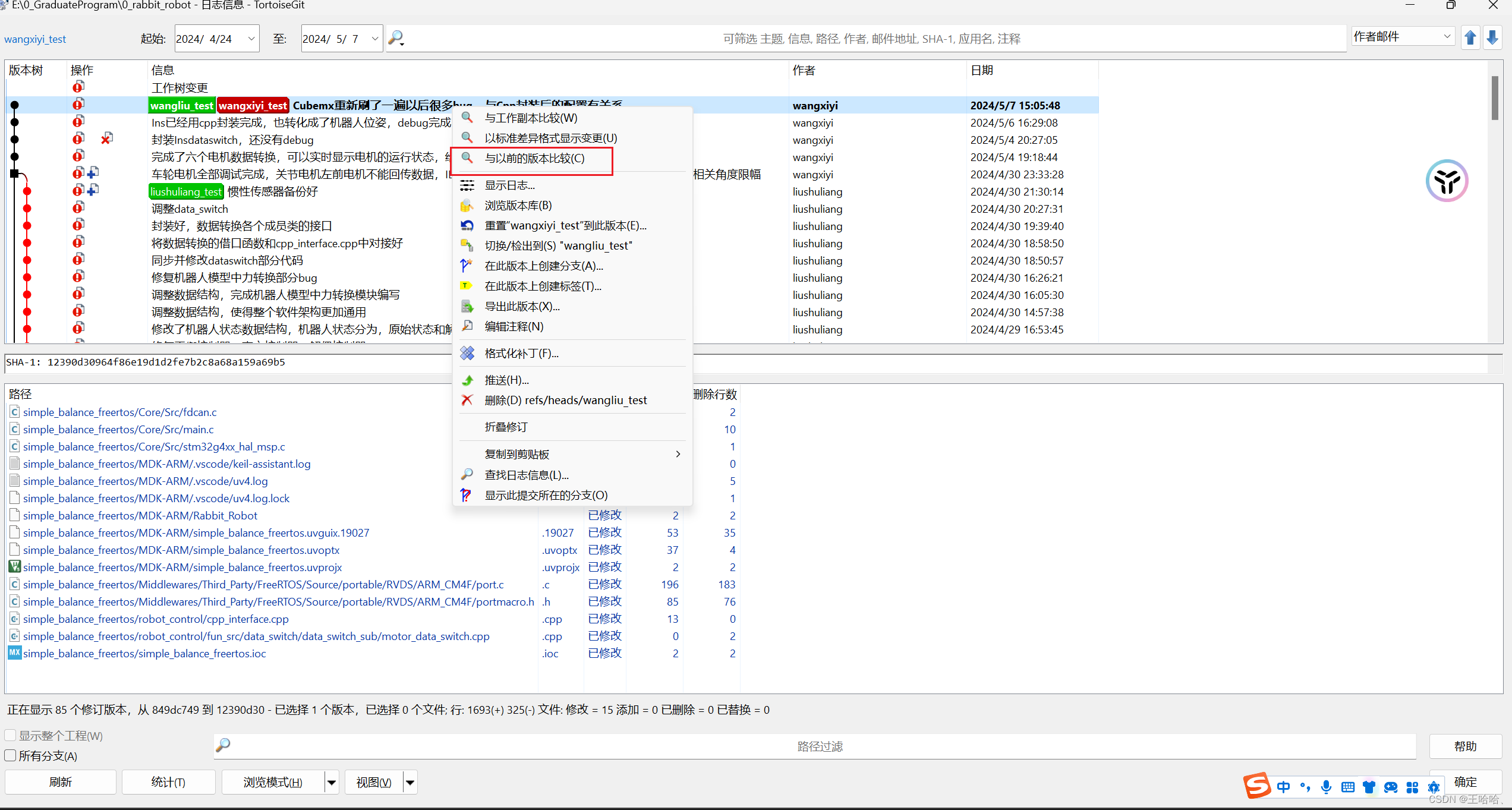Open the wangxiyi_test branch link
This screenshot has height=810, width=1512.
35,39
